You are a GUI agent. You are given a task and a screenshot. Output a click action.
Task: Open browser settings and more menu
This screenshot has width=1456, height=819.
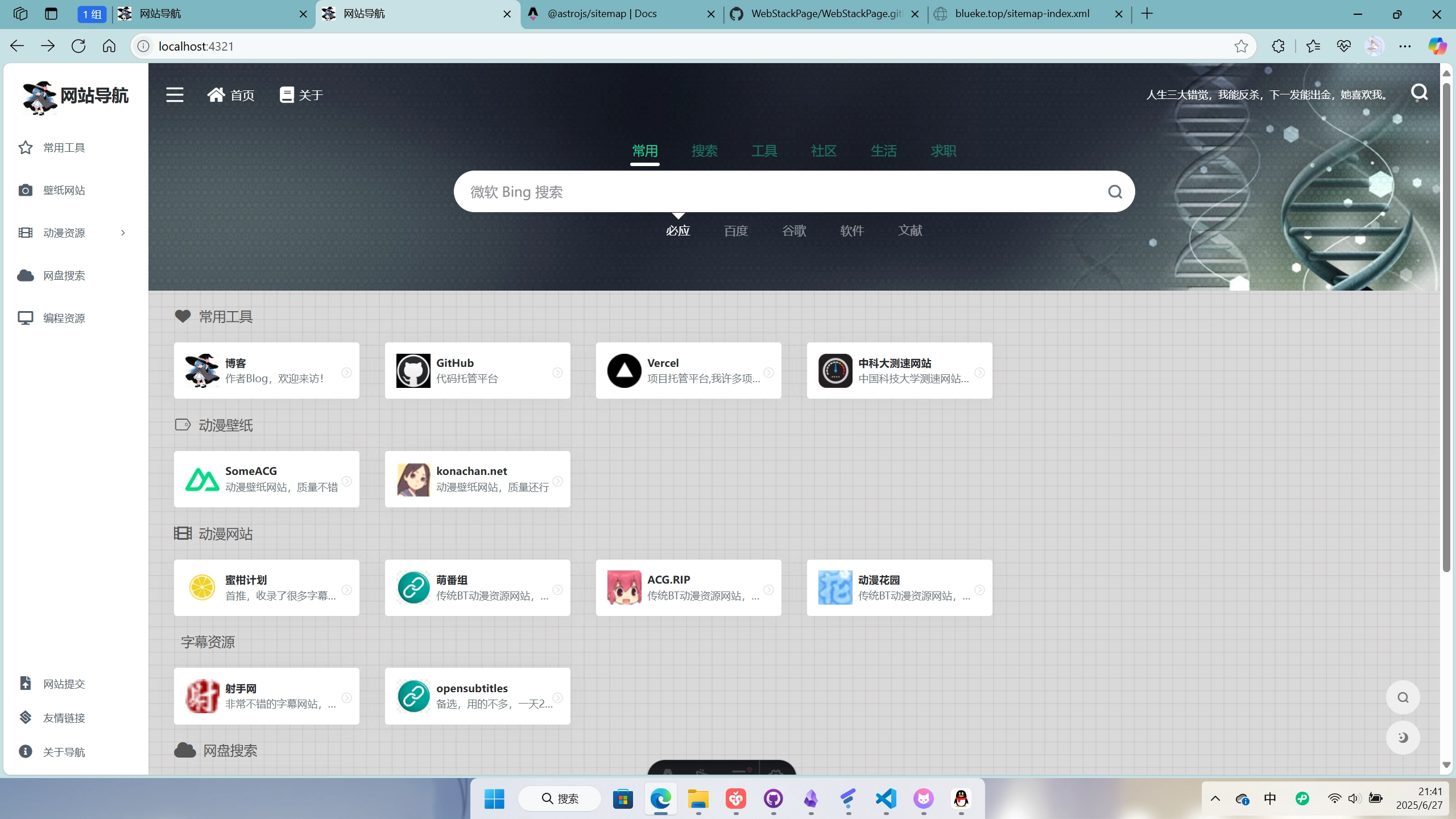click(x=1405, y=46)
